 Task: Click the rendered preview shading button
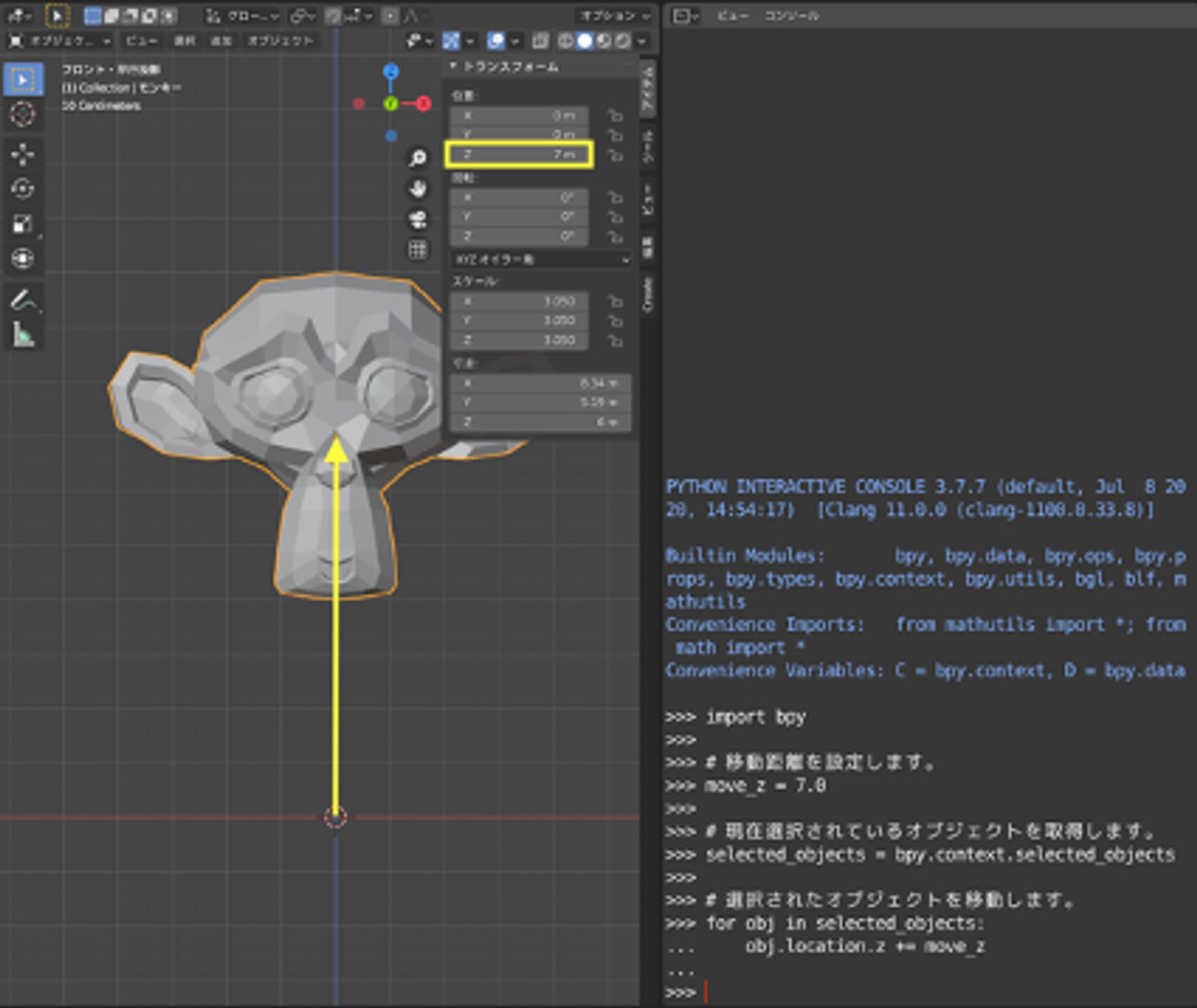623,41
